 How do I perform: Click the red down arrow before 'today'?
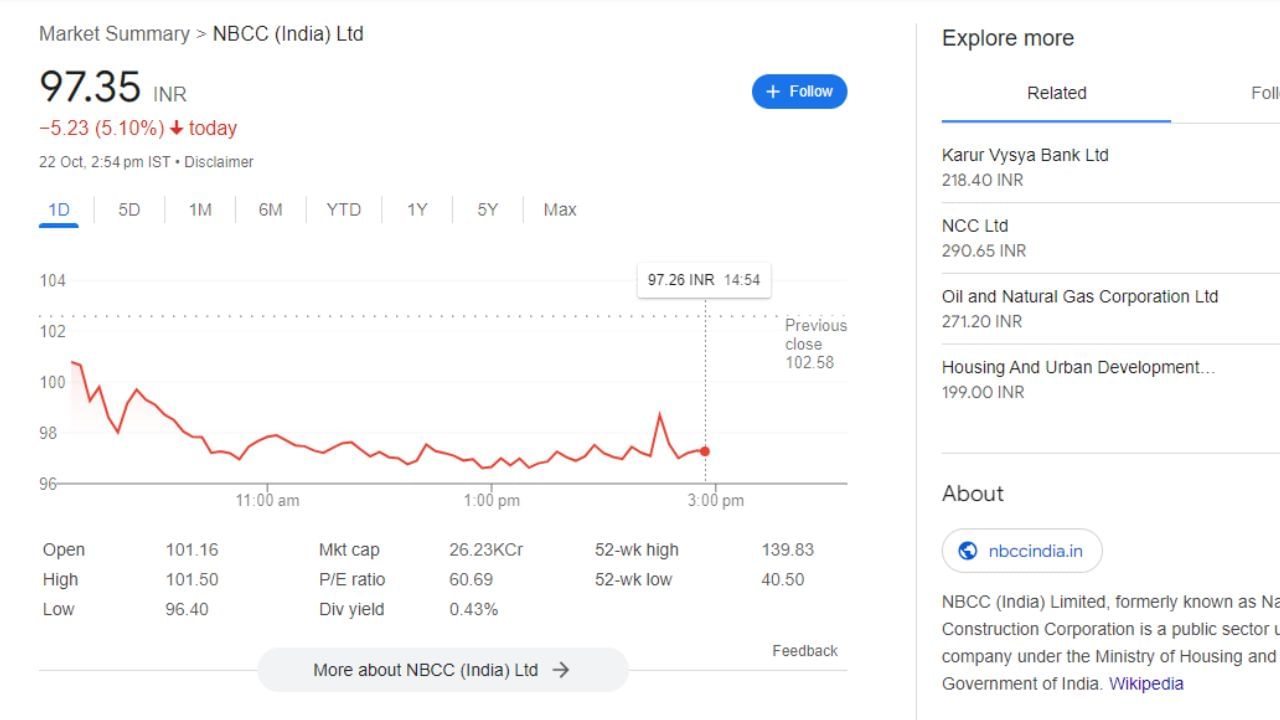click(176, 128)
